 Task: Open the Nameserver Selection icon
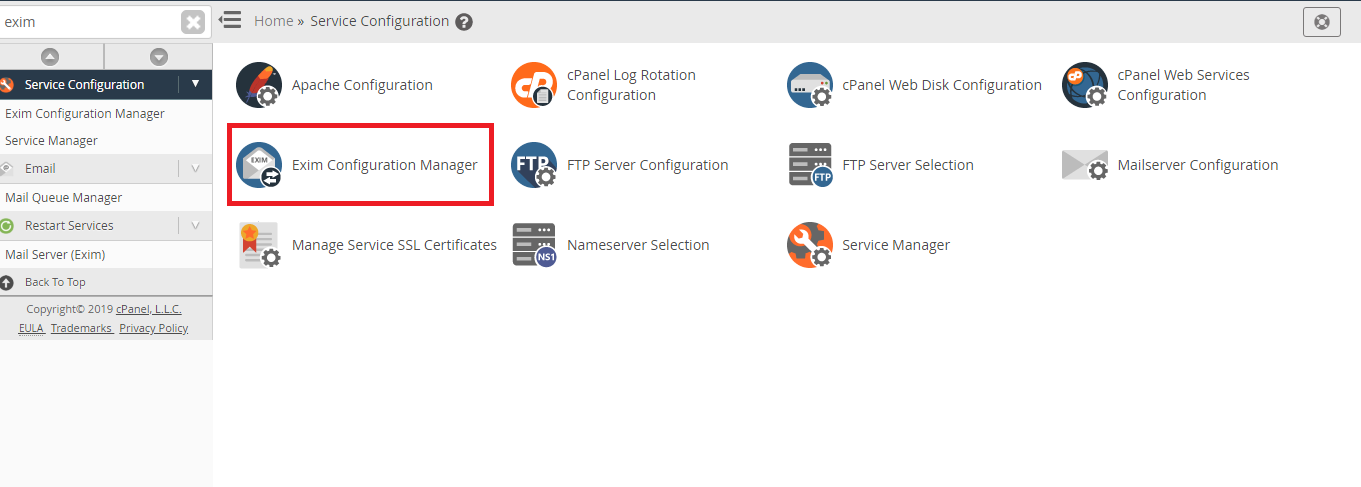tap(534, 245)
